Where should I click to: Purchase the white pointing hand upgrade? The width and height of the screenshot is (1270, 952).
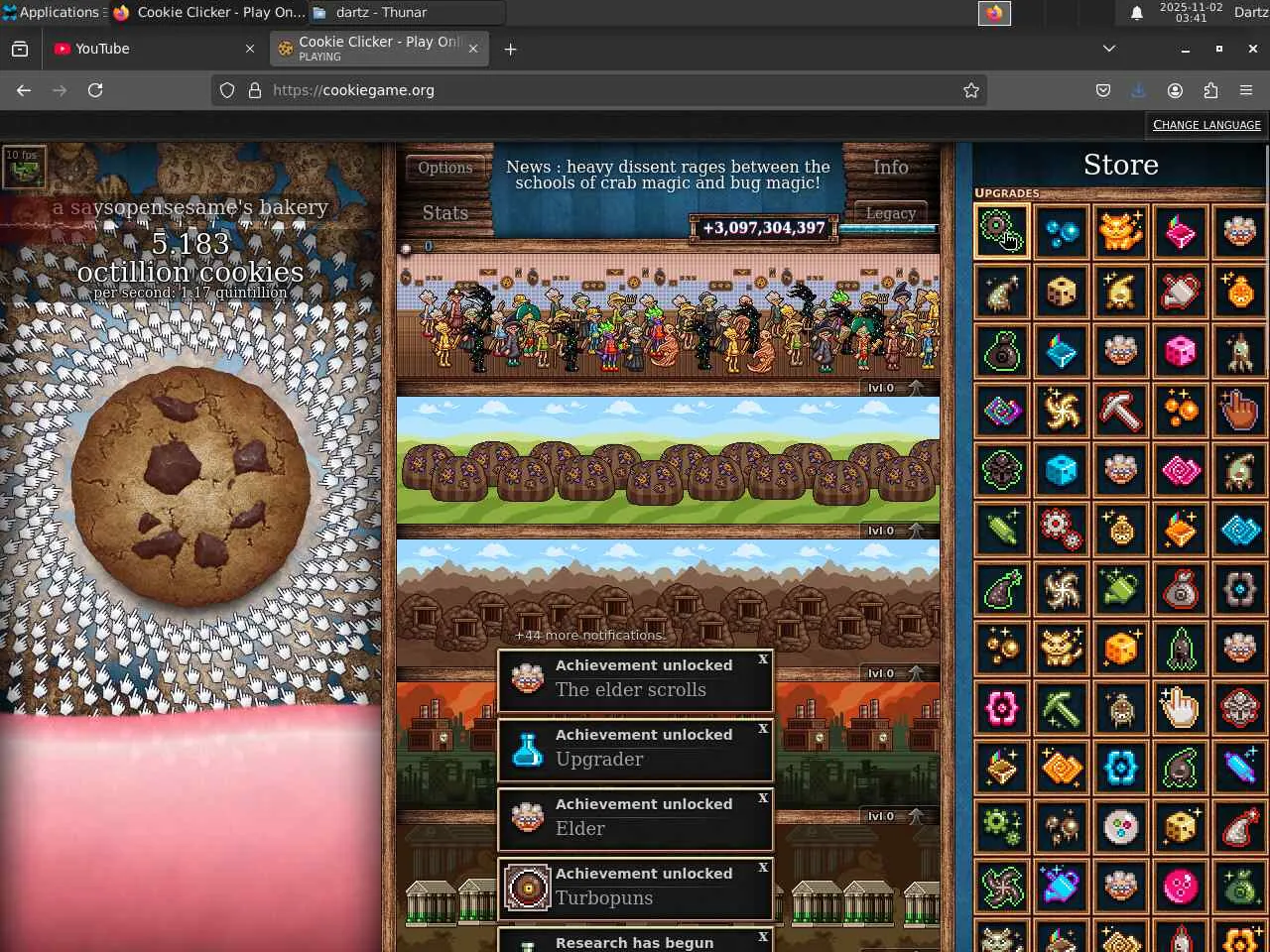[1181, 708]
